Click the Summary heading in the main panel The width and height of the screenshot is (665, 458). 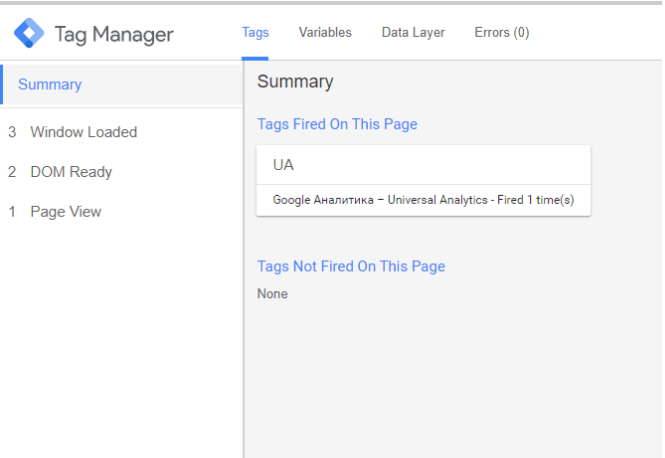tap(295, 81)
